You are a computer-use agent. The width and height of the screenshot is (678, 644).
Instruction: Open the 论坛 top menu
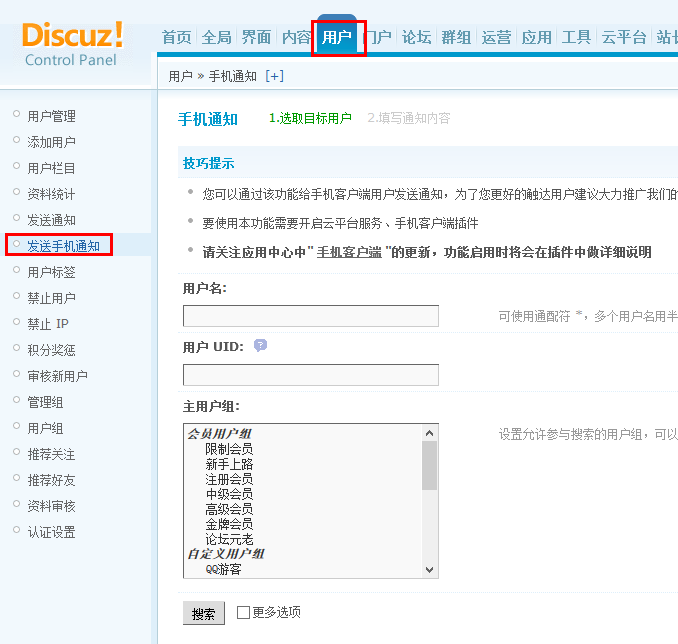(x=416, y=37)
